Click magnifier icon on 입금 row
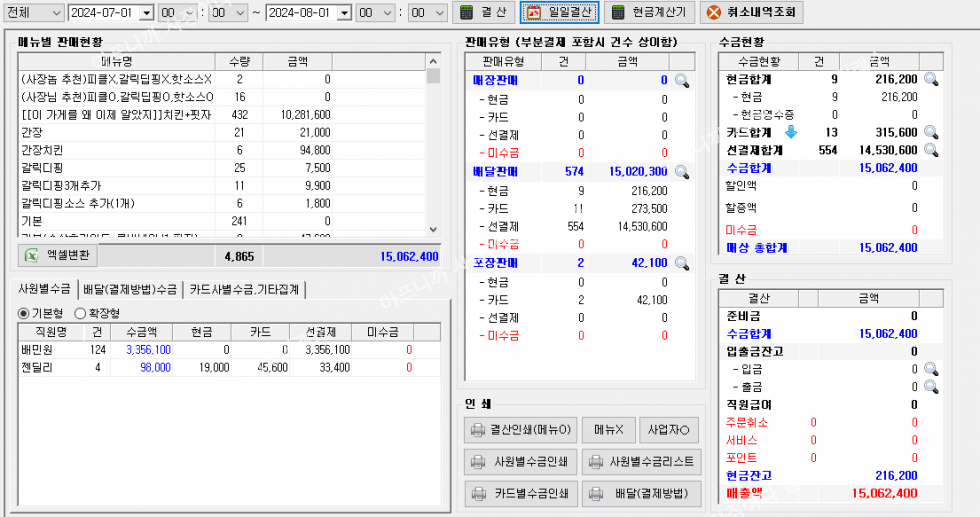 point(930,369)
